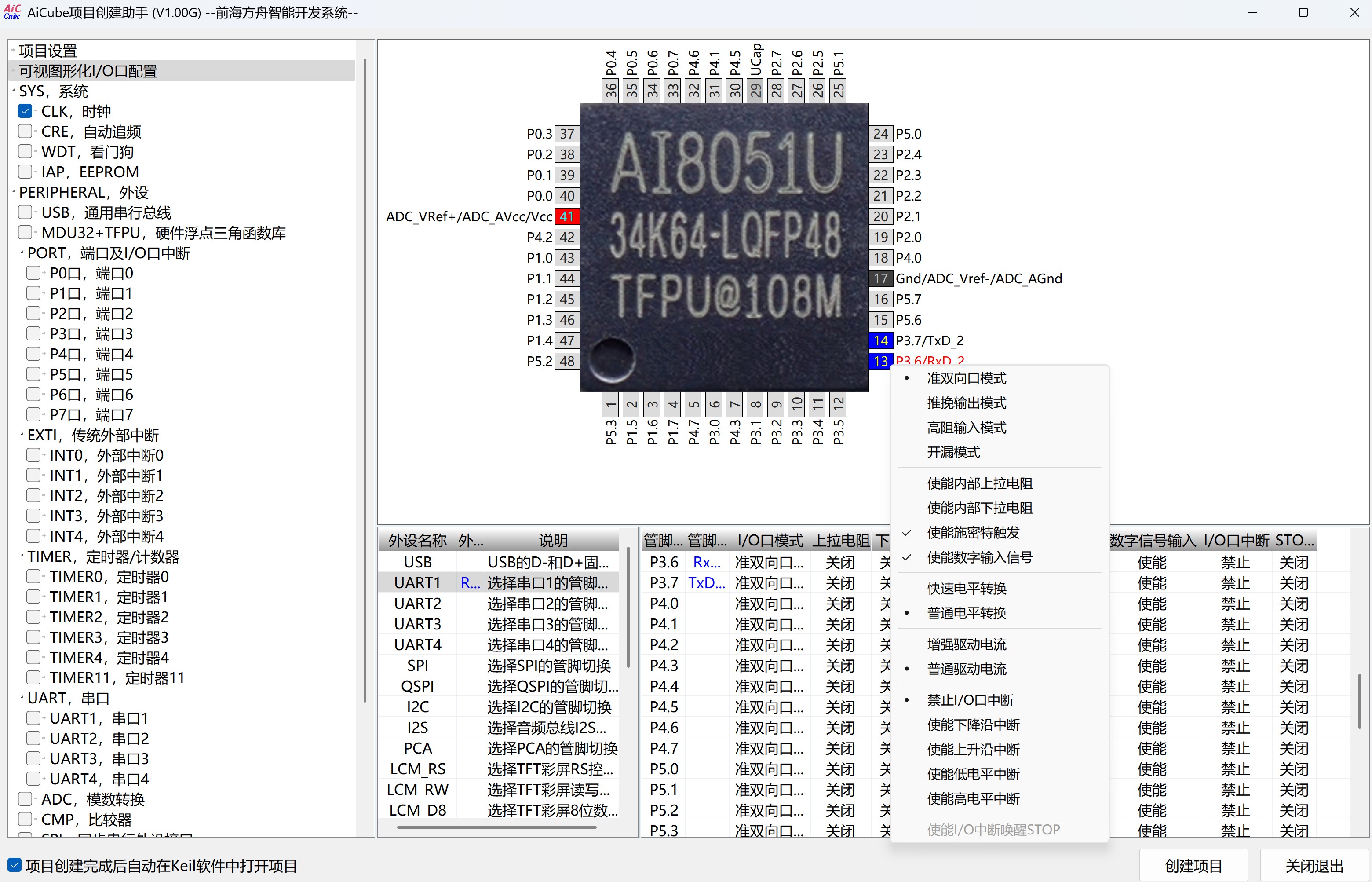The image size is (1372, 882).
Task: Check the MDU32+TFPU checkbox
Action: [x=25, y=233]
